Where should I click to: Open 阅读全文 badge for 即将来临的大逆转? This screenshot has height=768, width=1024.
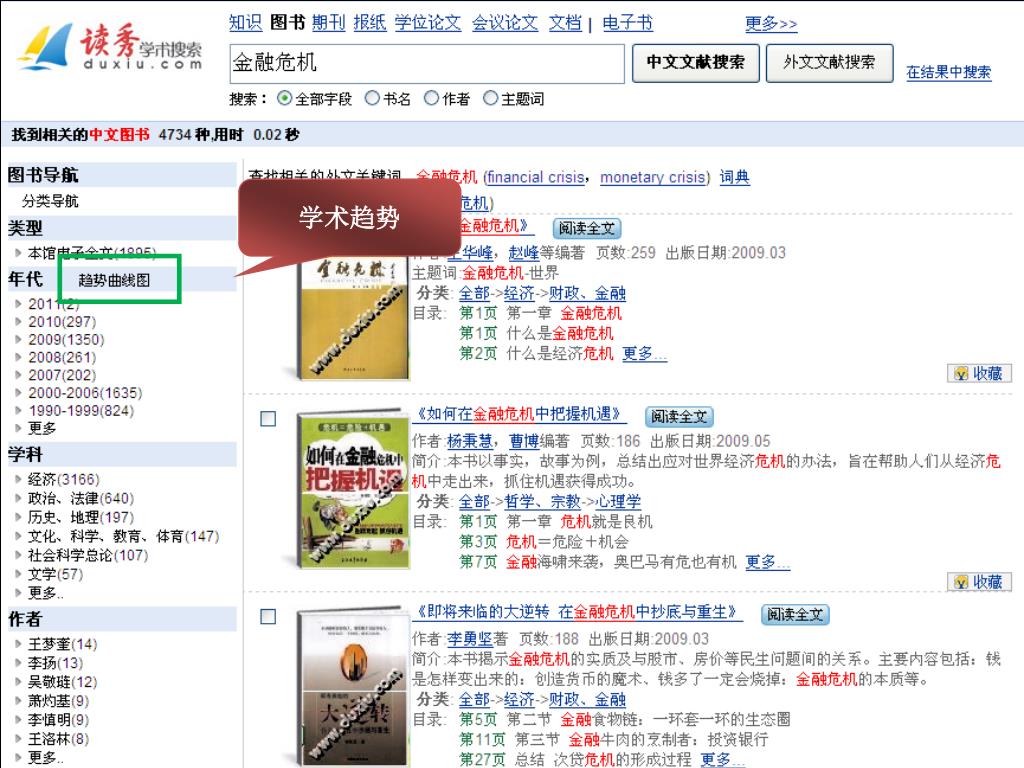pos(795,615)
